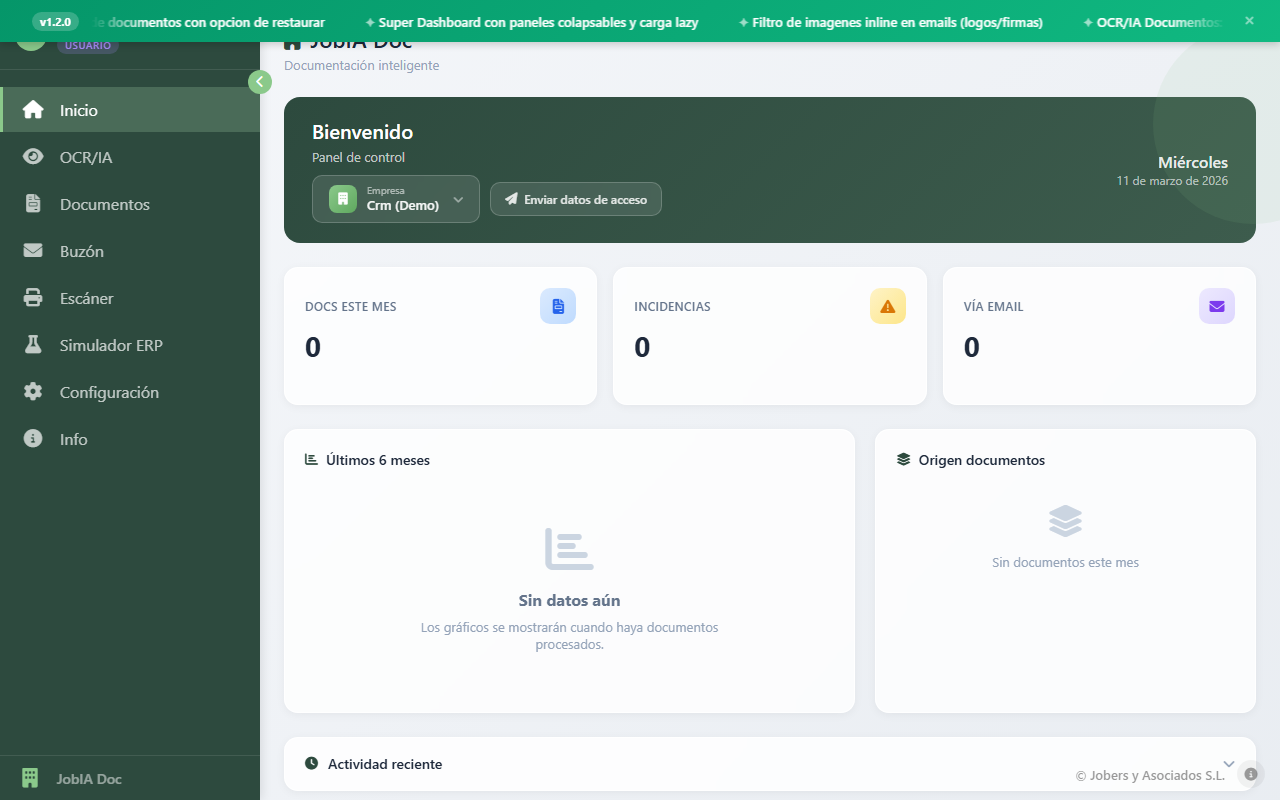Open the Empresa Crm (Demo) company selector
Image resolution: width=1280 pixels, height=800 pixels.
coord(395,199)
